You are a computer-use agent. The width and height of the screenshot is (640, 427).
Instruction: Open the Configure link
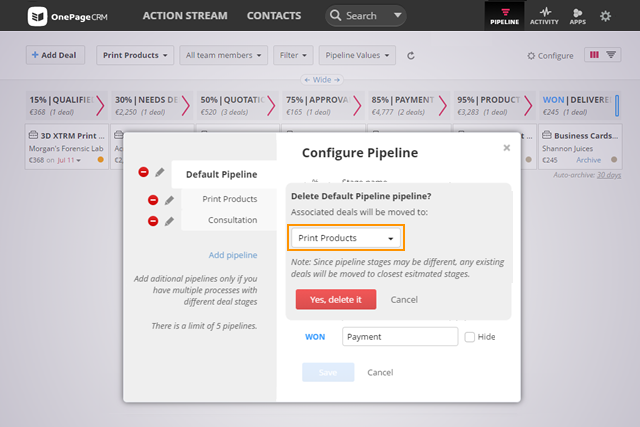point(550,56)
